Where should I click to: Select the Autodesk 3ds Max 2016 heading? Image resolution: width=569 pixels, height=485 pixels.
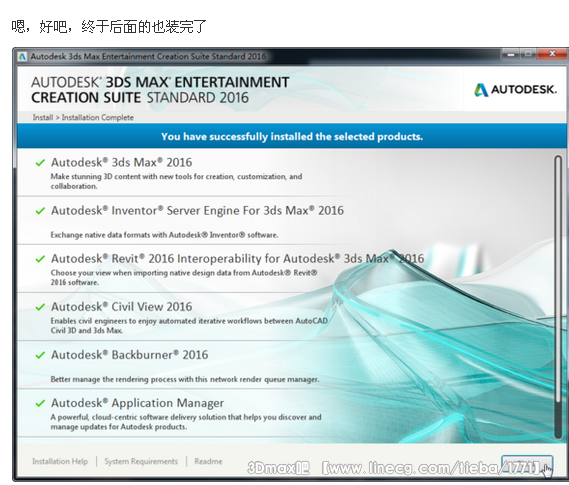(122, 163)
